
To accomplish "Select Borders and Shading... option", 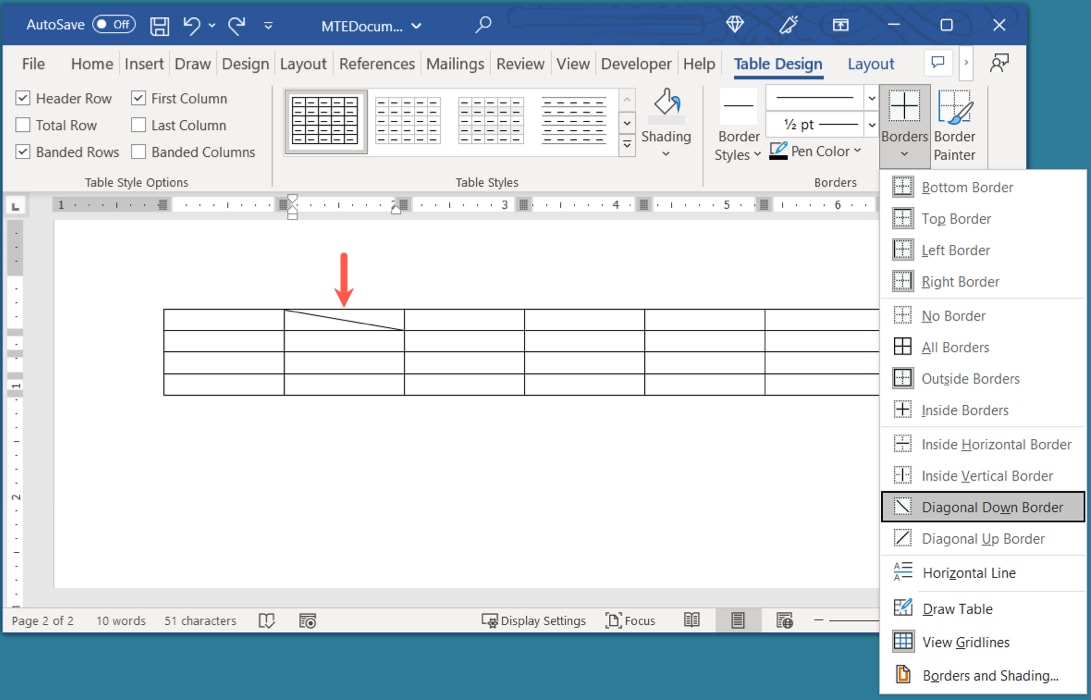I will (x=989, y=675).
